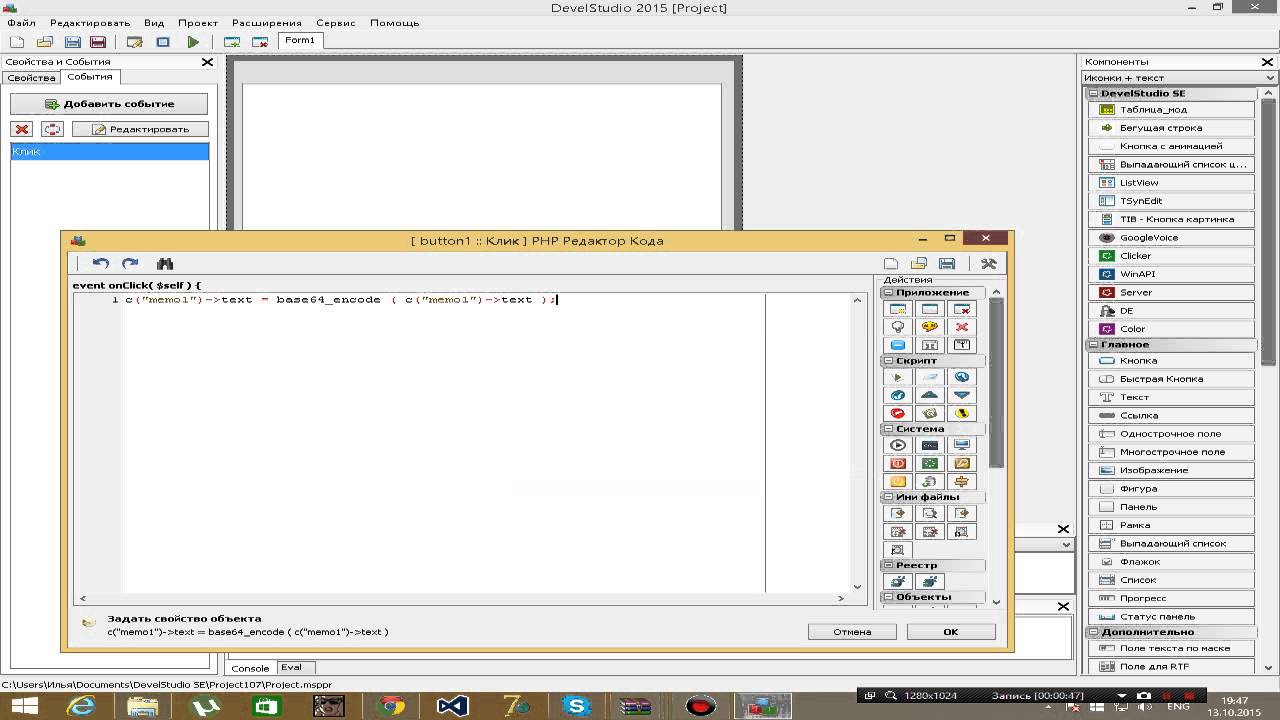This screenshot has height=720, width=1280.
Task: Select the Флажок component
Action: [1172, 562]
